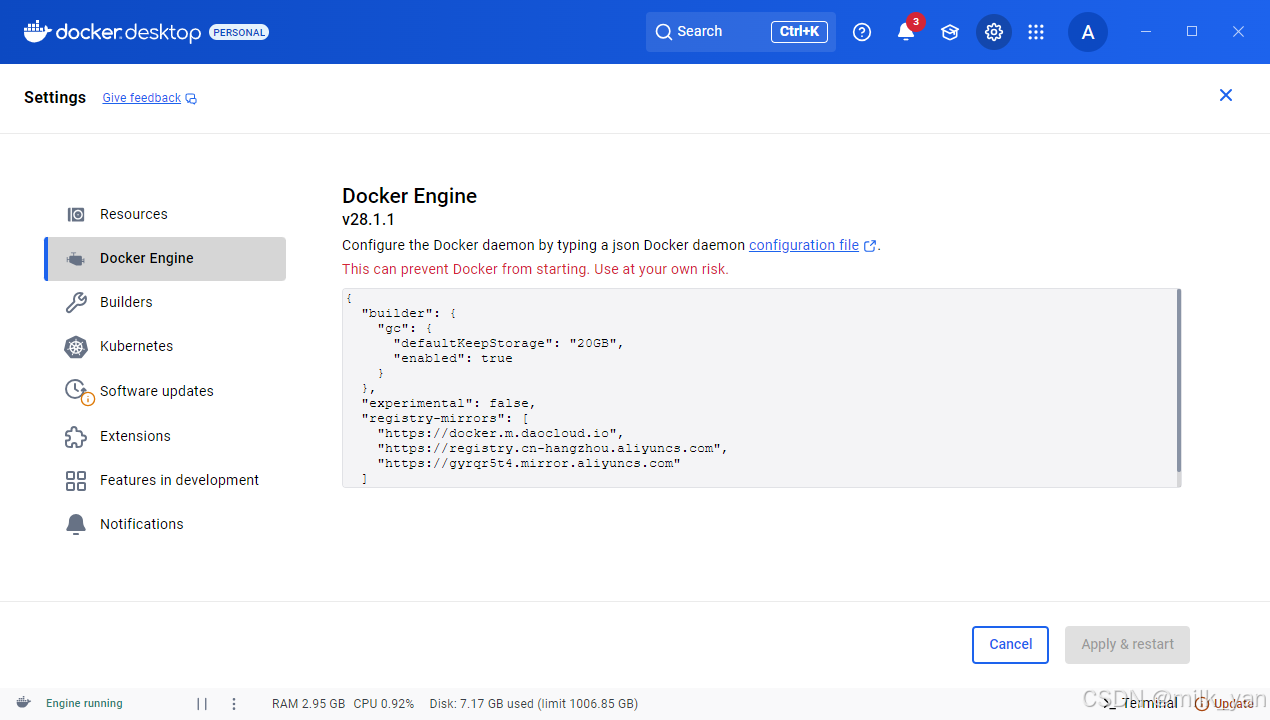Switch to the Extensions tab
The width and height of the screenshot is (1270, 720).
(165, 436)
